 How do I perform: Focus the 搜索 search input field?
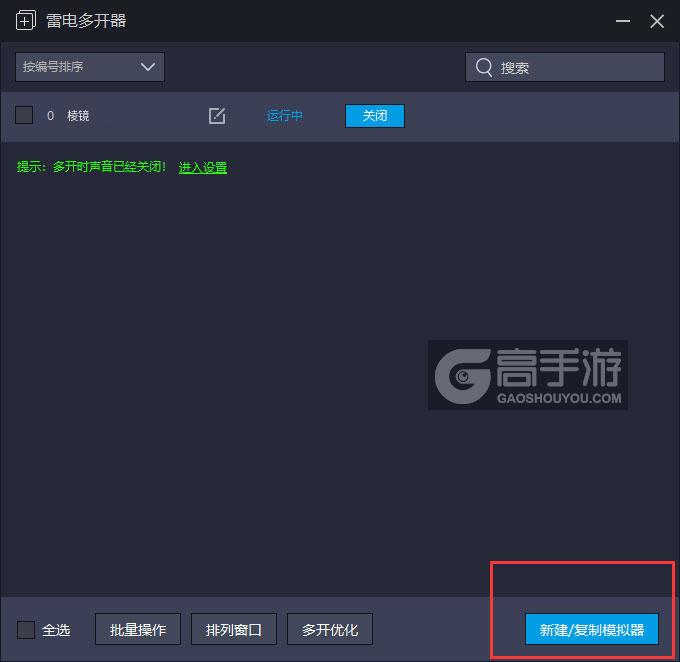565,67
